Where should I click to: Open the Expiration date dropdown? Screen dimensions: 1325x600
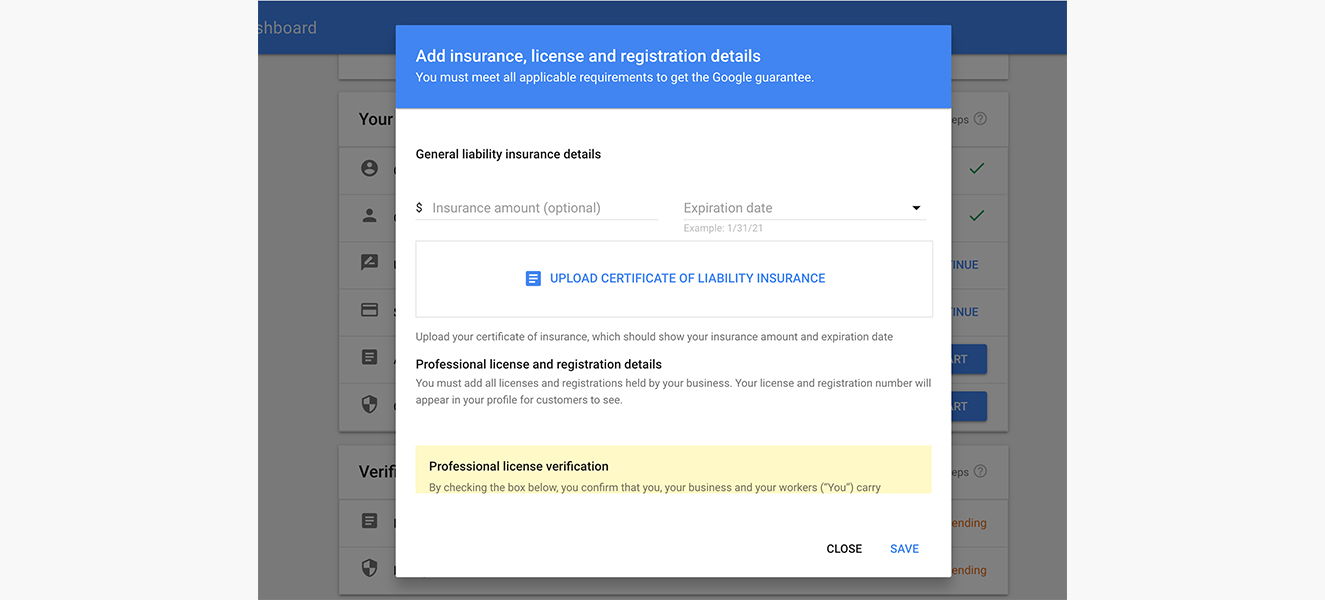tap(915, 207)
